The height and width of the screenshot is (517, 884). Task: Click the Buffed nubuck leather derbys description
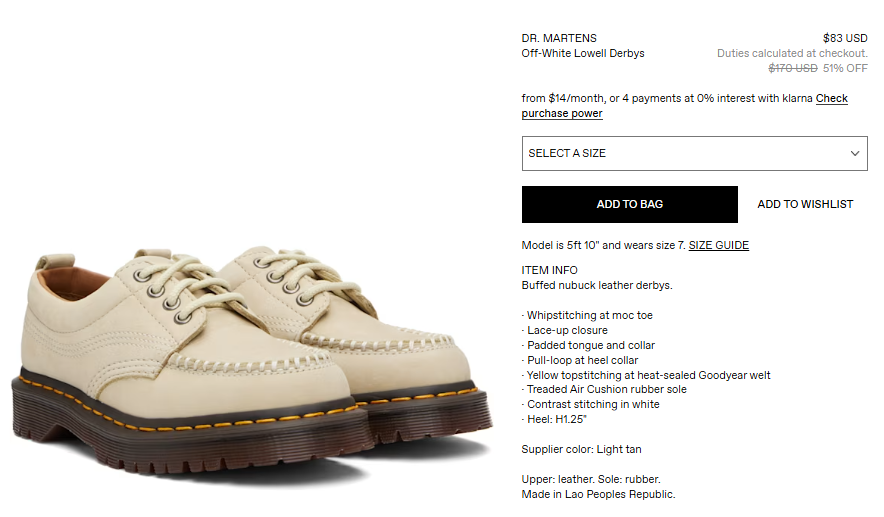pyautogui.click(x=596, y=285)
